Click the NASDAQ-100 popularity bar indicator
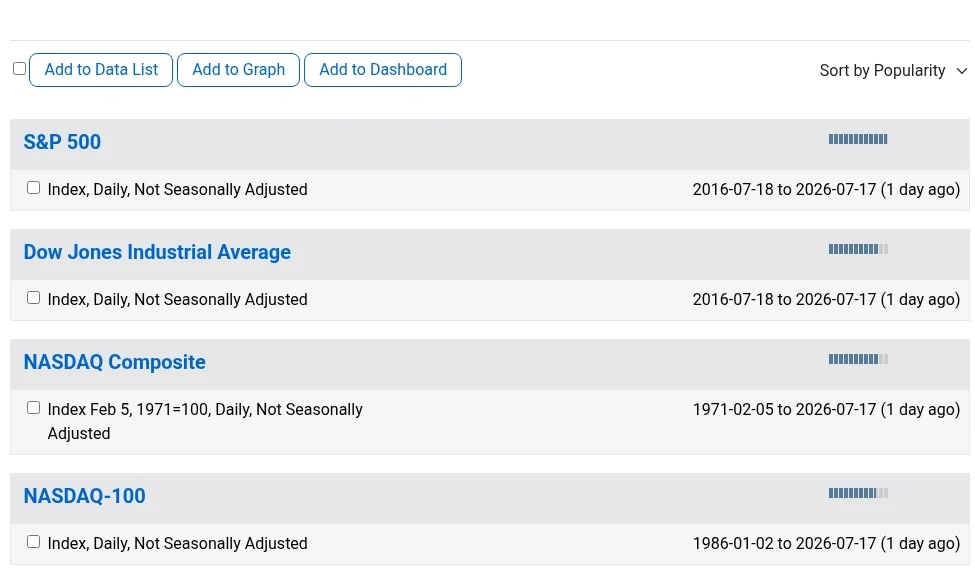 coord(858,493)
